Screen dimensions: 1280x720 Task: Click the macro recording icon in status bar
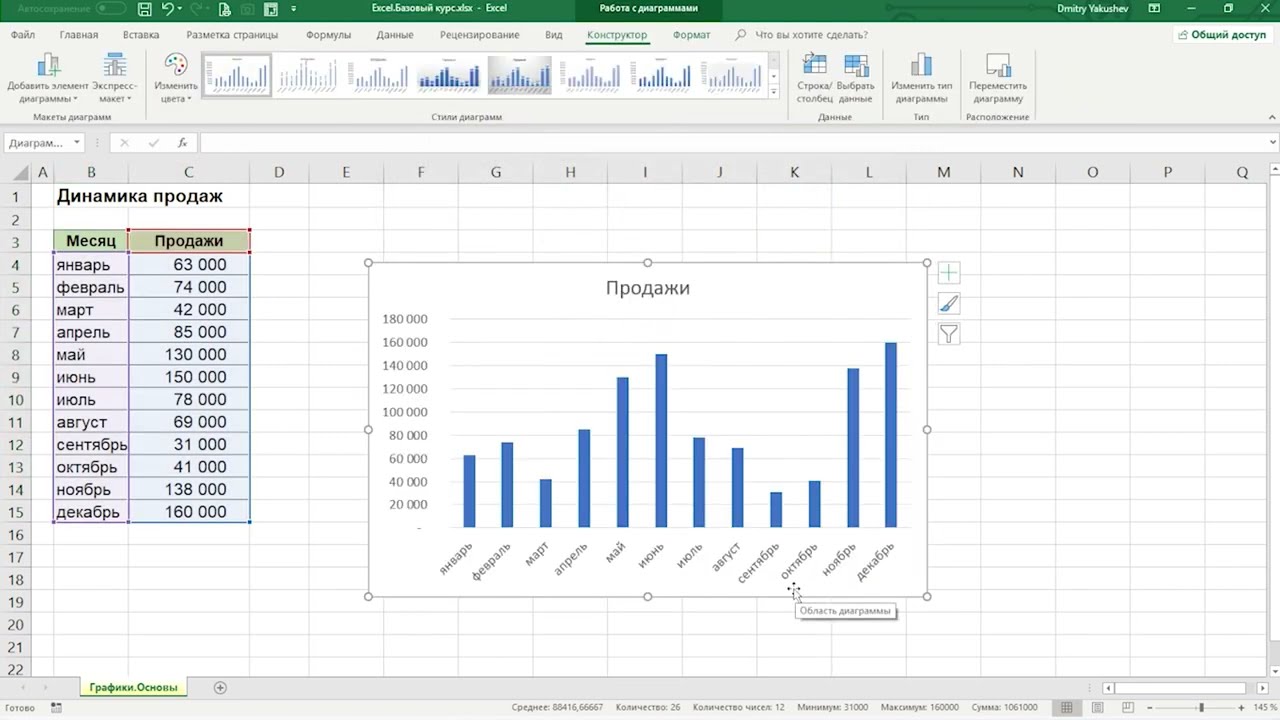56,707
